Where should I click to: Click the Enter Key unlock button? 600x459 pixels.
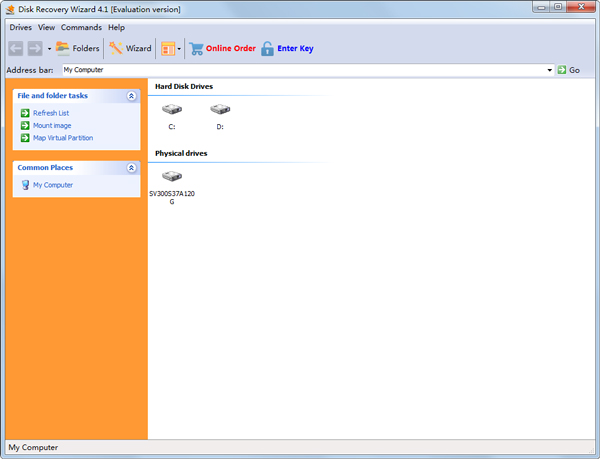[287, 49]
